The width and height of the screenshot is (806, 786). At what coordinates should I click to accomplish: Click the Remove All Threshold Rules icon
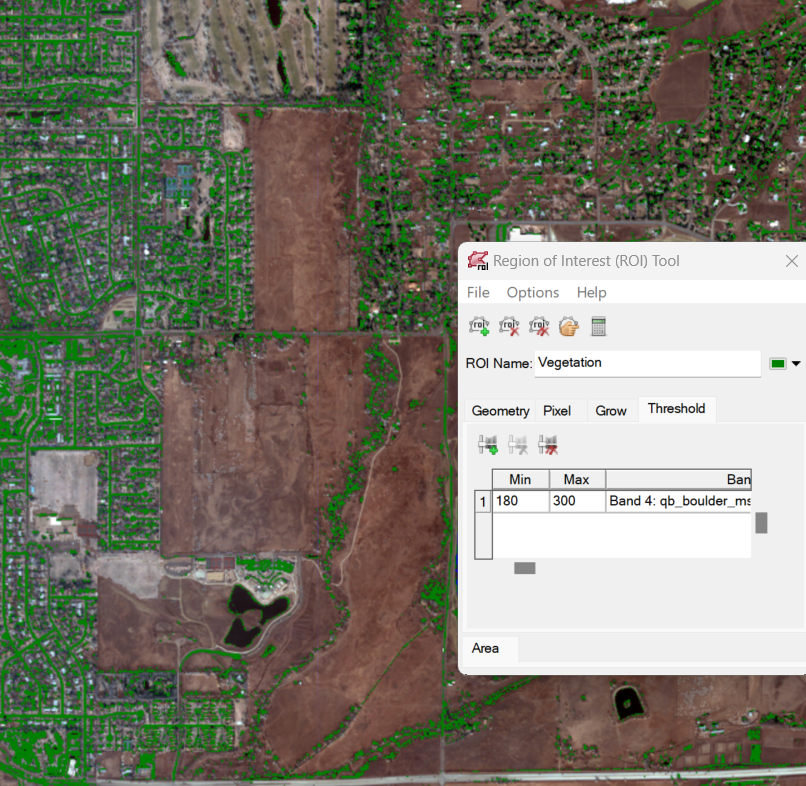[547, 444]
